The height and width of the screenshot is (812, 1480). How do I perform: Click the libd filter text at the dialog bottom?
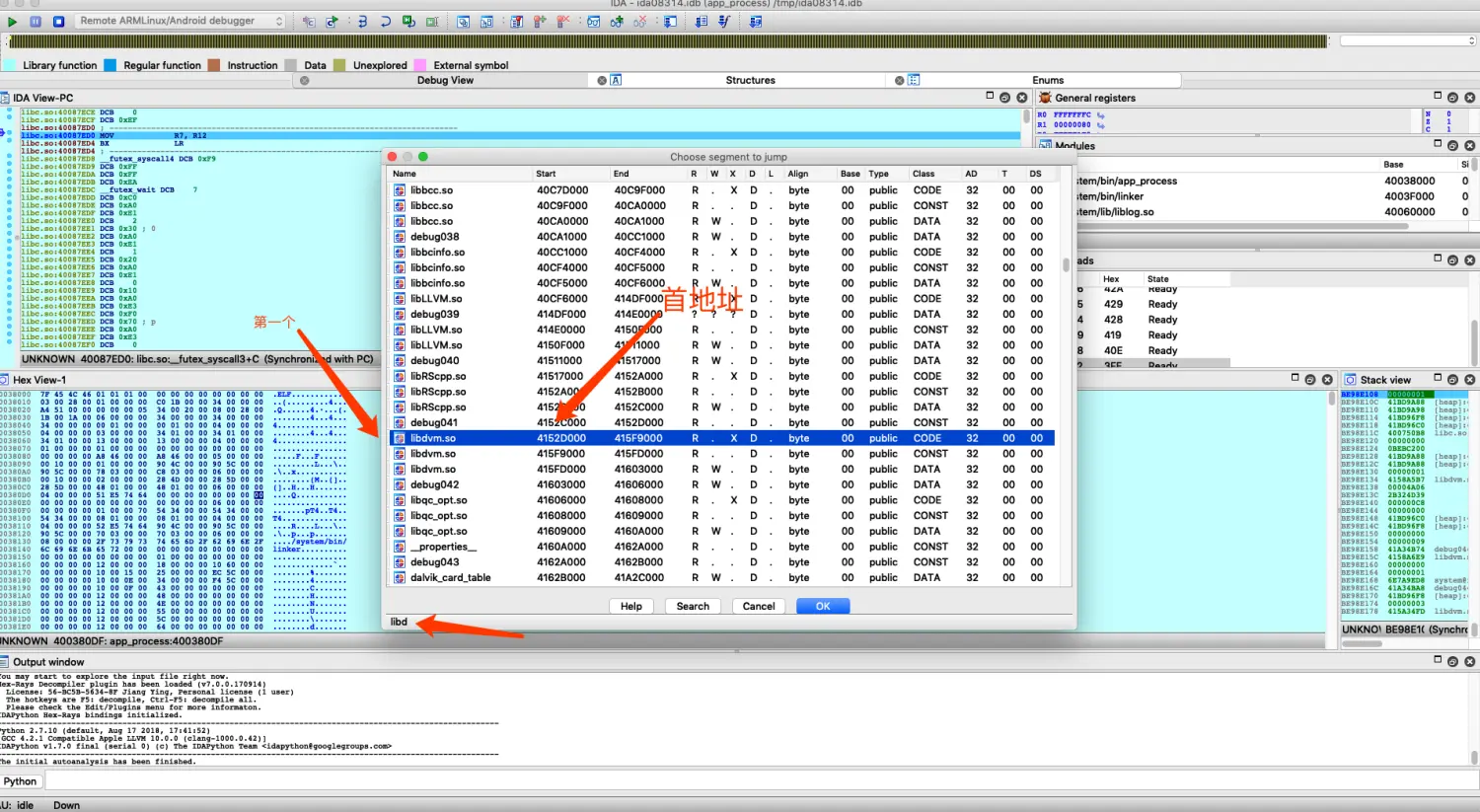[399, 622]
